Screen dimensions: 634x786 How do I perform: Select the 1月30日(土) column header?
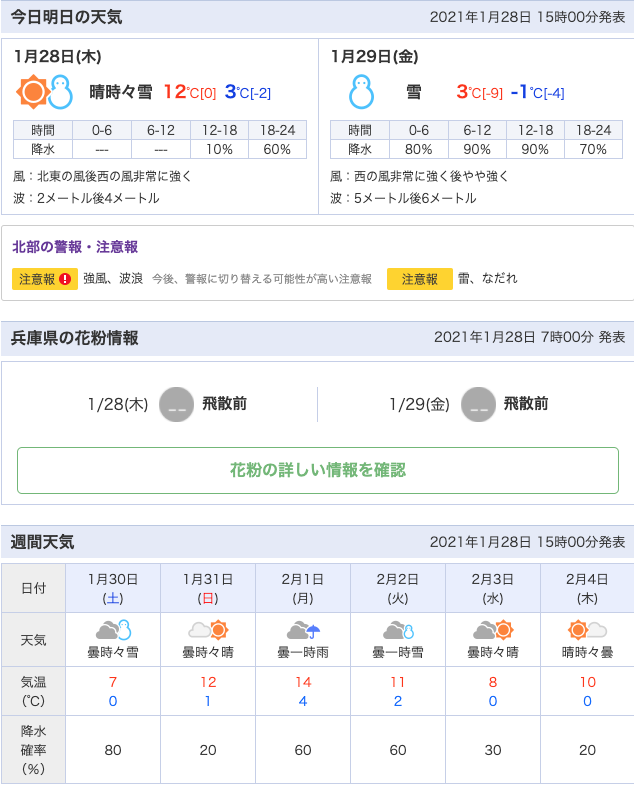pyautogui.click(x=113, y=588)
